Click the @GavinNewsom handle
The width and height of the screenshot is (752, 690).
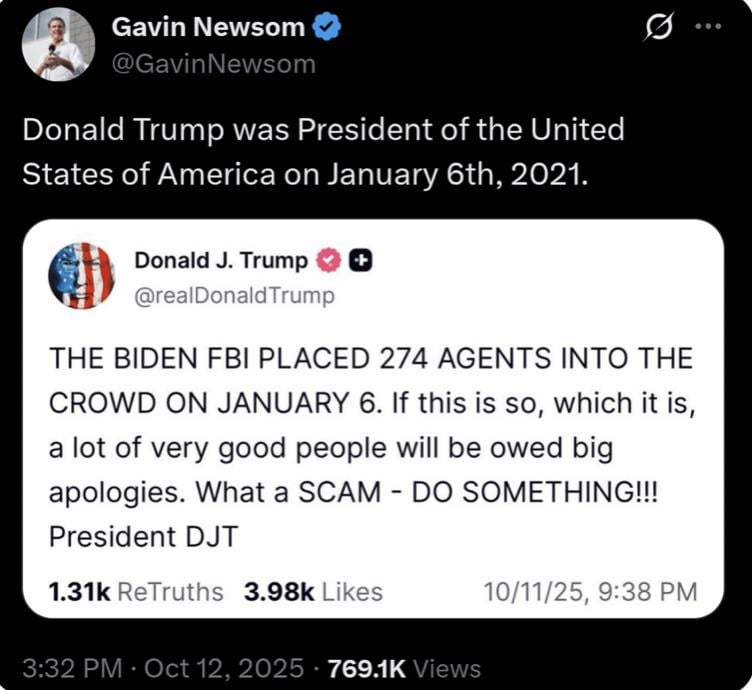coord(214,64)
